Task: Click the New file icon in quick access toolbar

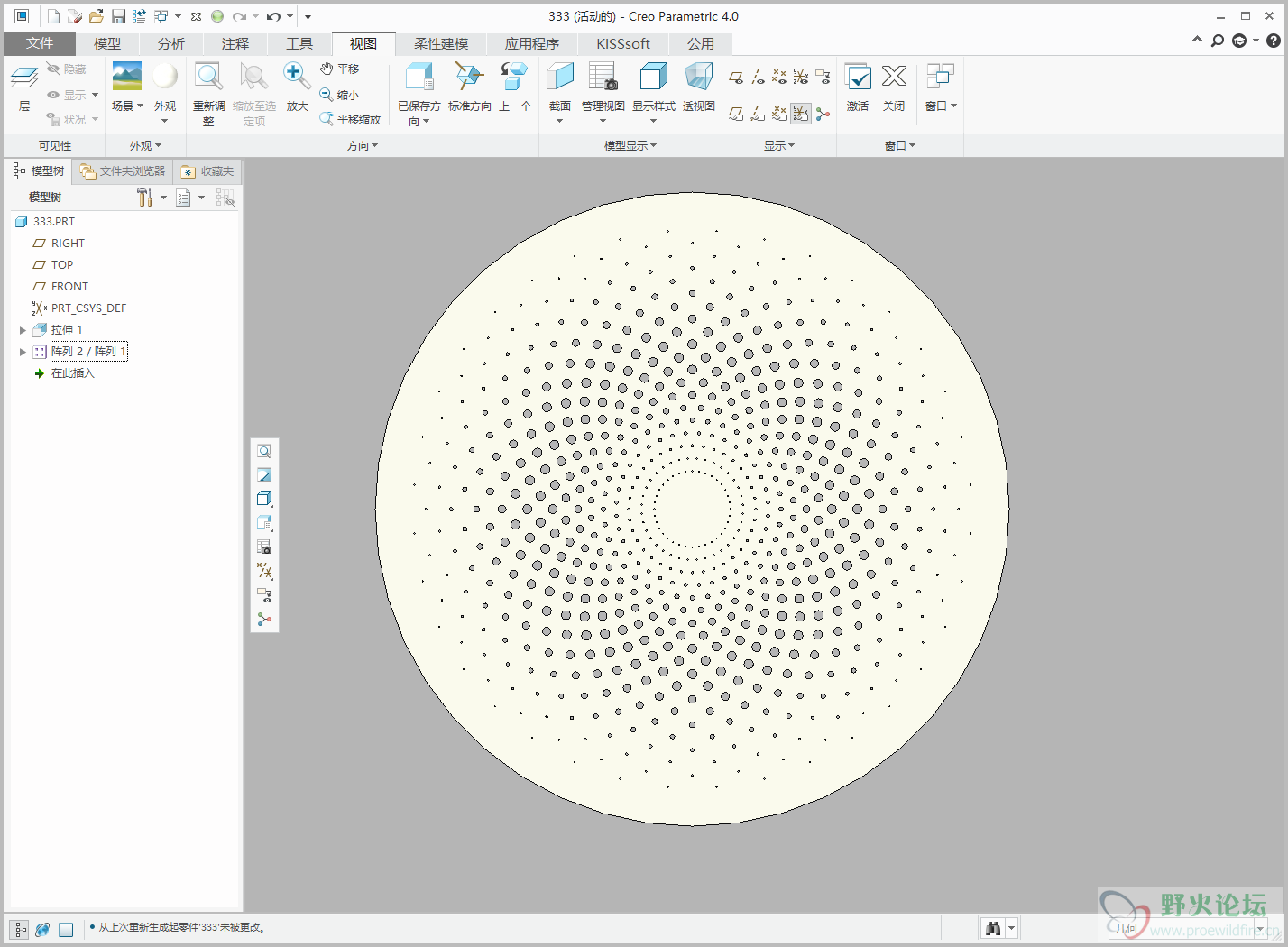Action: 53,16
